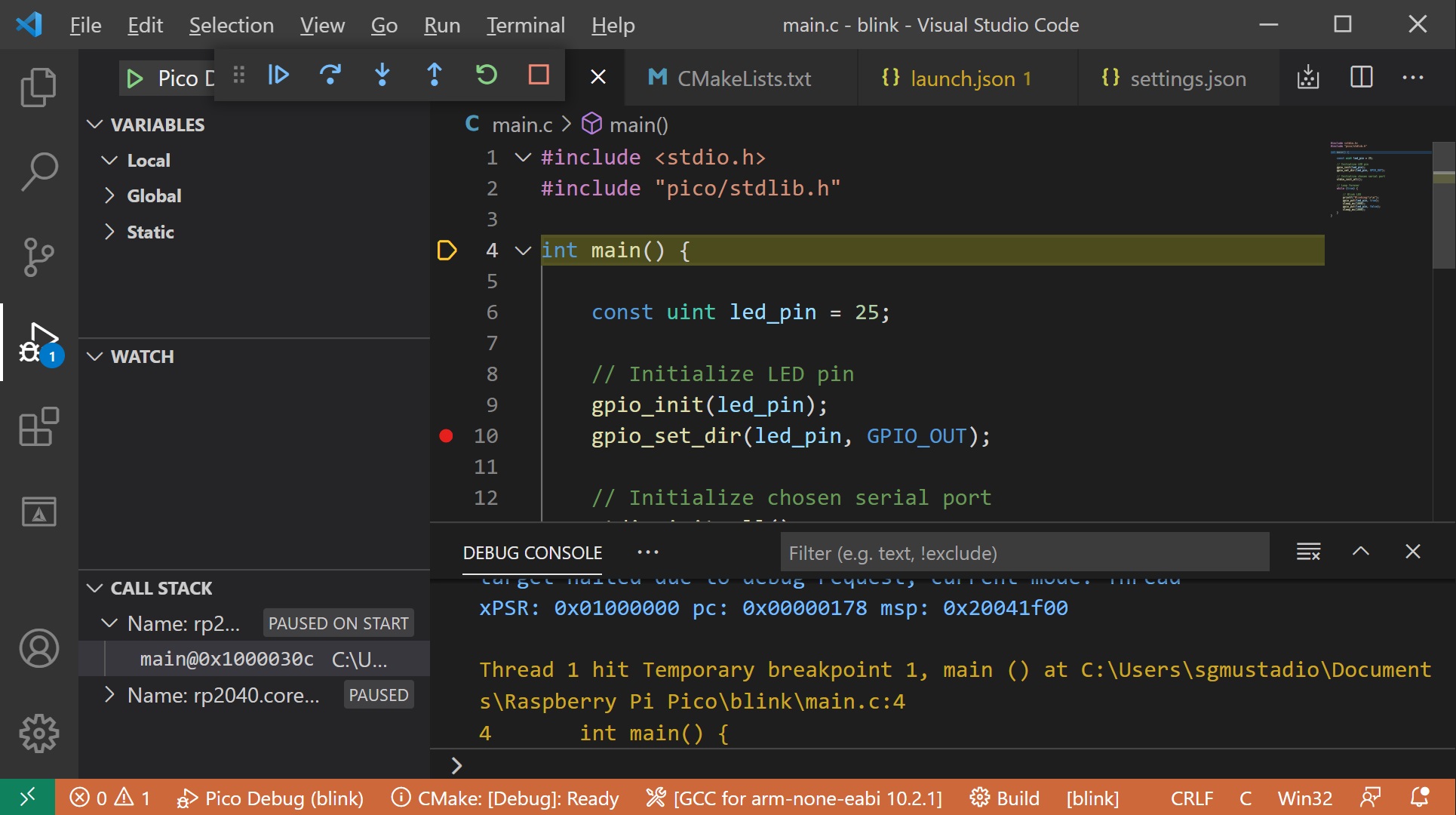This screenshot has height=815, width=1456.
Task: Toggle the debug console maximize chevron
Action: click(x=1361, y=552)
